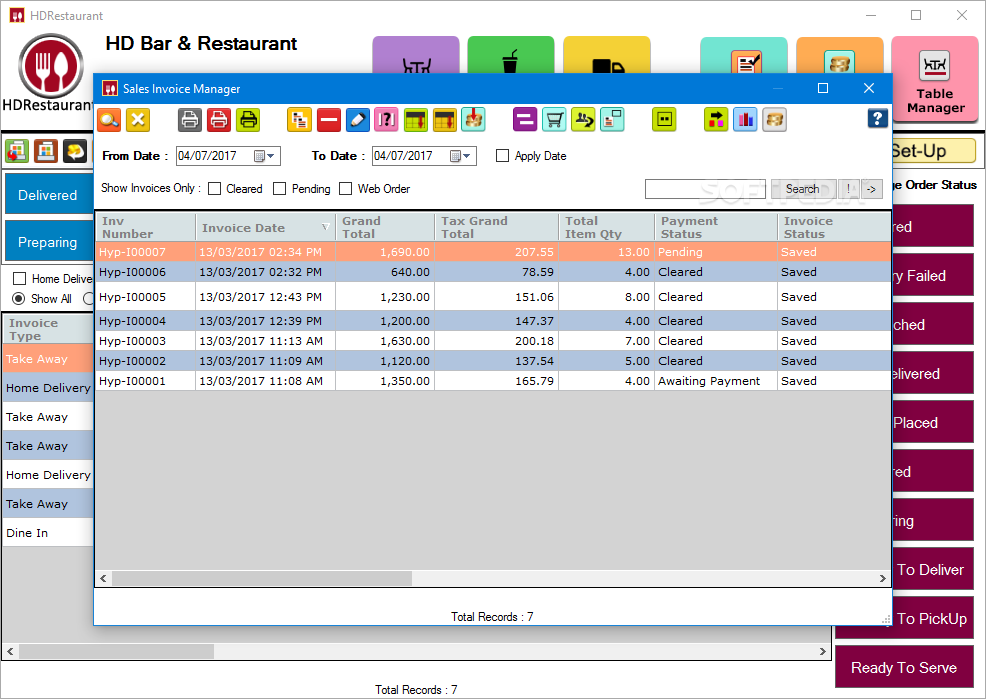Screen dimensions: 986x699
Task: Click the gray coins icon in toolbar
Action: pyautogui.click(x=775, y=119)
